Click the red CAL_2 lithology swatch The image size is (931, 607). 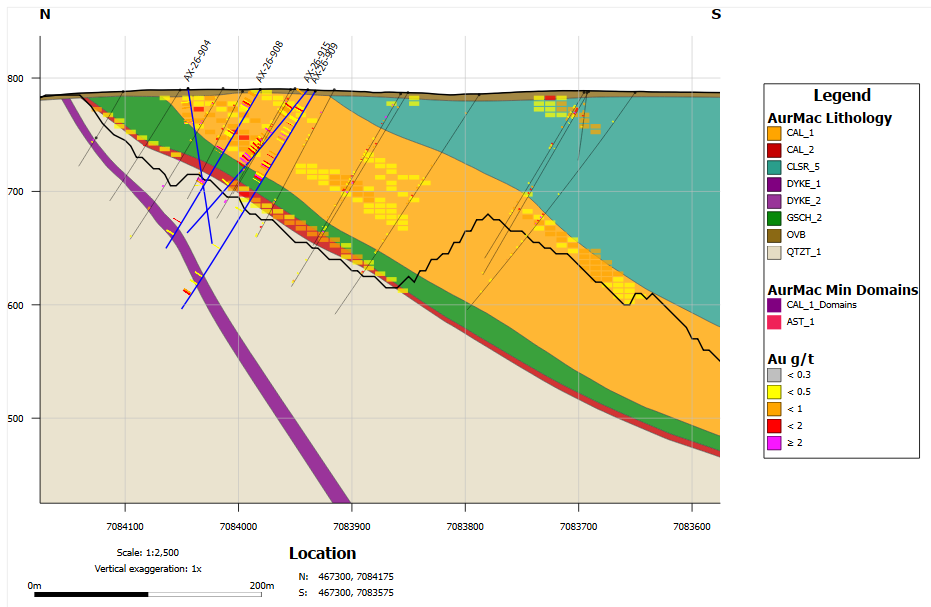tap(774, 150)
